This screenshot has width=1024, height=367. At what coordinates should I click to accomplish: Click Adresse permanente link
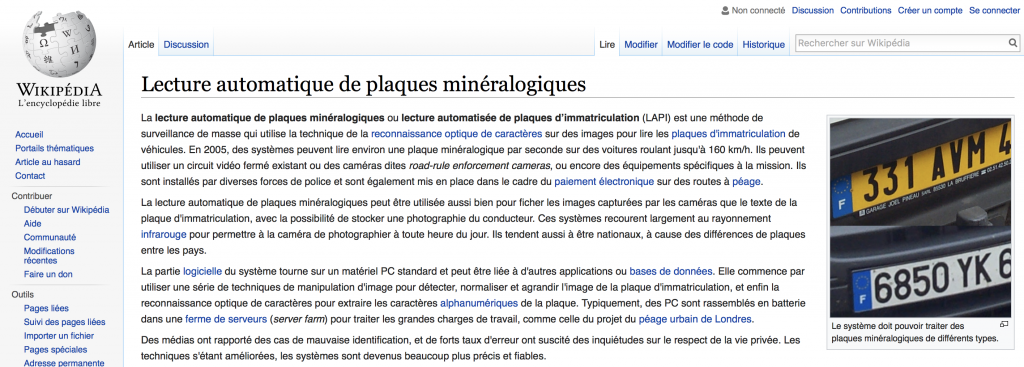coord(64,363)
